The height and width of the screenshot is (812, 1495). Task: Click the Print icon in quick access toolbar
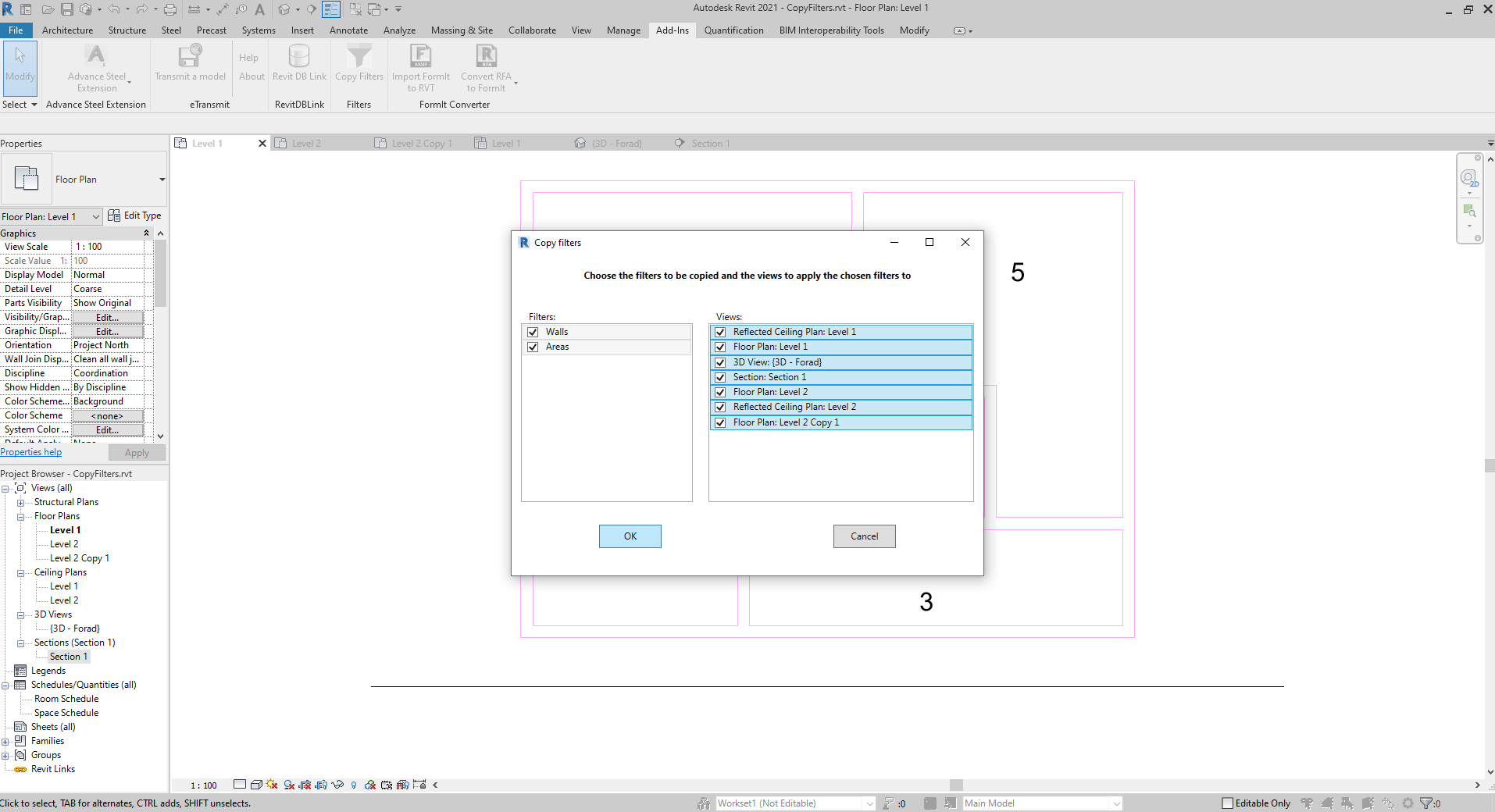click(169, 9)
